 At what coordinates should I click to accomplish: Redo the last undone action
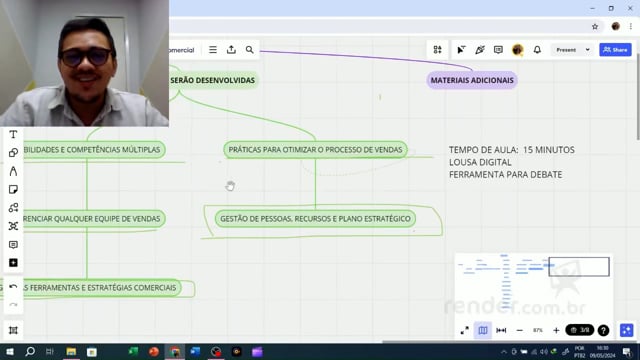13,304
